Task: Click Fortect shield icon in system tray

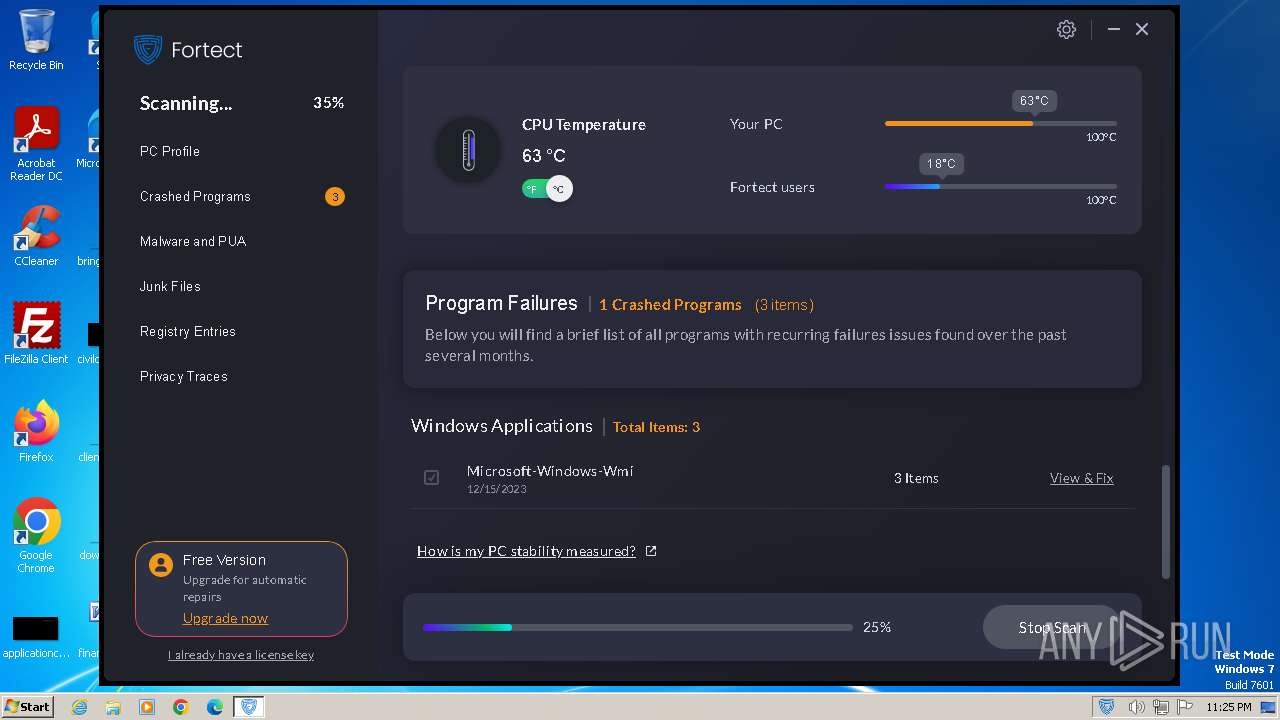Action: click(1106, 707)
